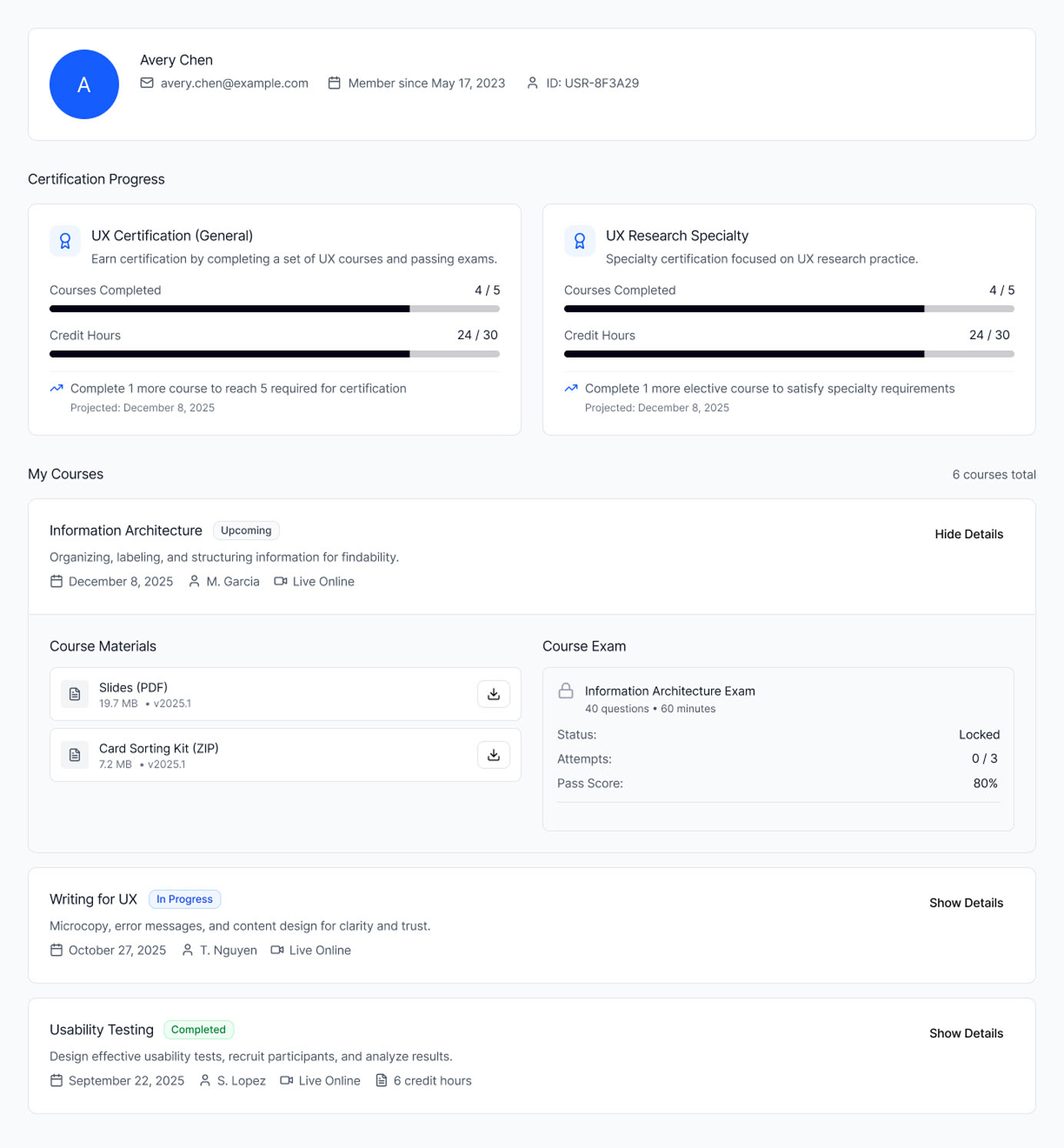Screen dimensions: 1064x1148
Task: Select Avery Chen's avatar circle
Action: pyautogui.click(x=84, y=85)
